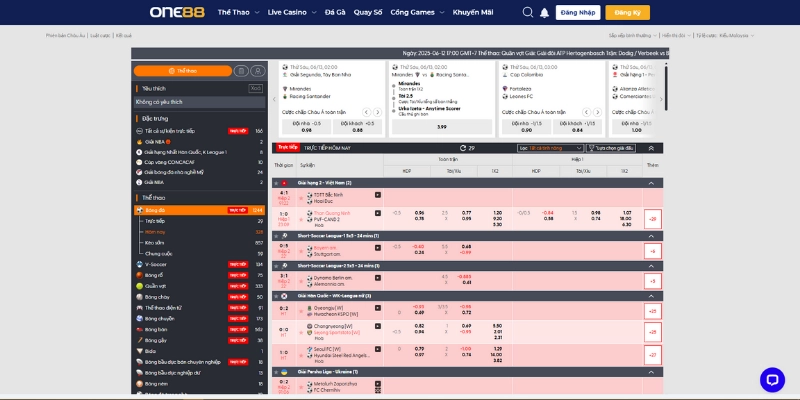Favorite the Seoul FC [W] match
This screenshot has height=400, width=800.
(301, 356)
